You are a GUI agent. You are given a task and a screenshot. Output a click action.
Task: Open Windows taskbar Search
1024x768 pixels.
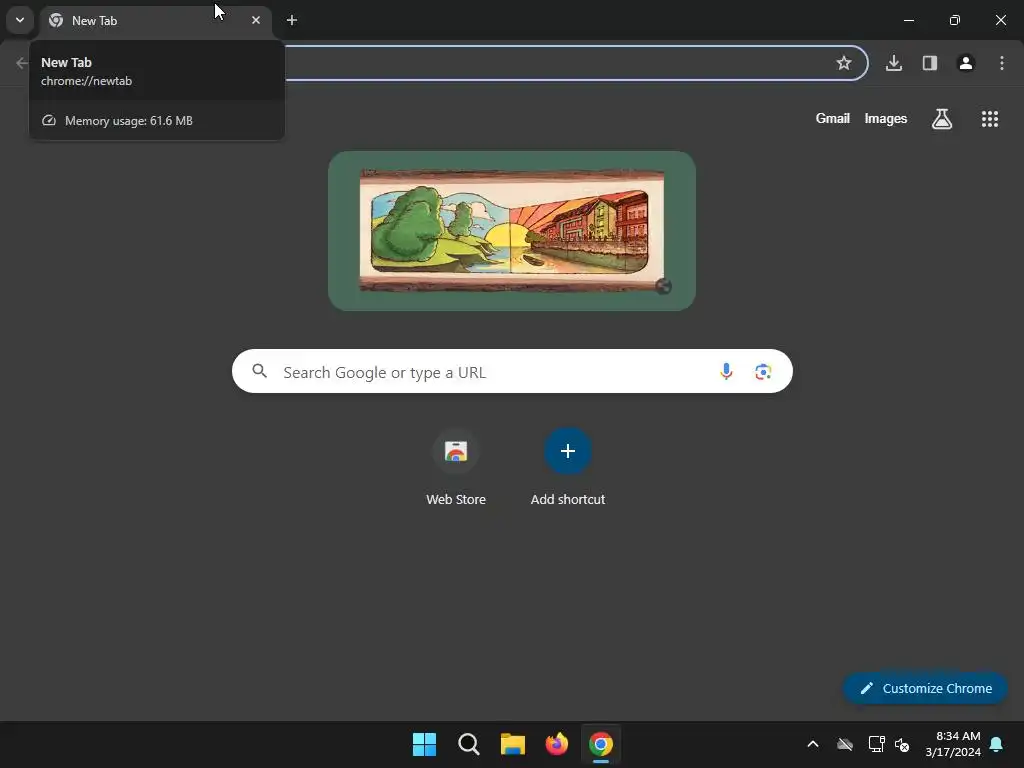click(469, 744)
